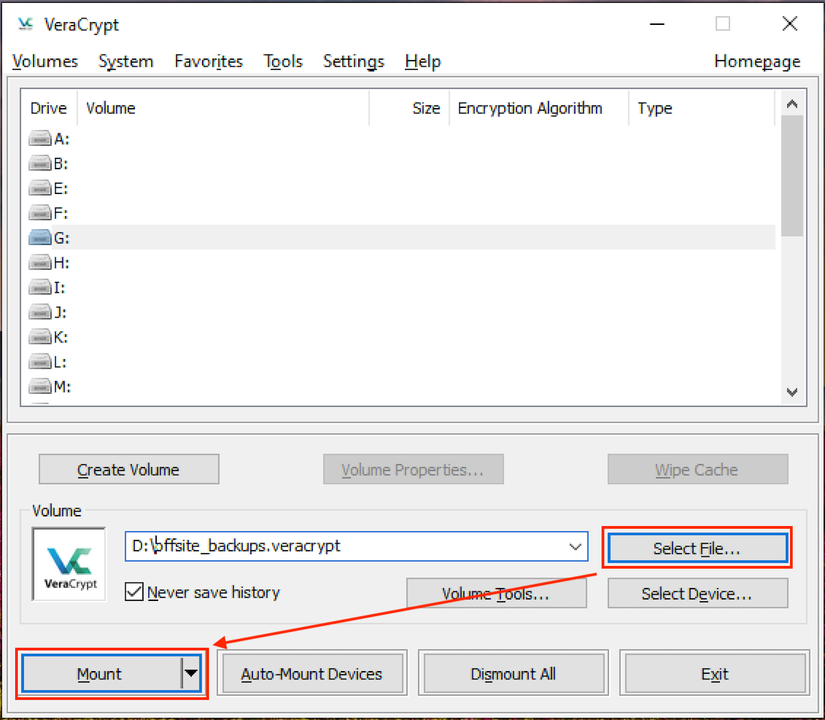Click the drive icon beside A:
825x720 pixels.
coord(38,138)
